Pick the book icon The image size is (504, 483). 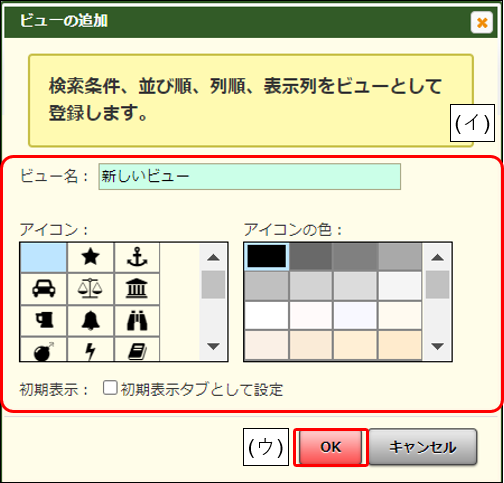coord(137,349)
